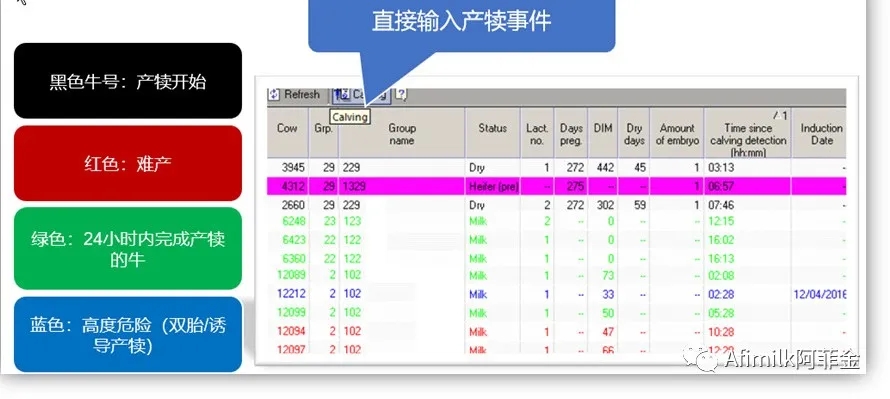
Task: Click induction date 12/04/2016 cell
Action: [820, 294]
